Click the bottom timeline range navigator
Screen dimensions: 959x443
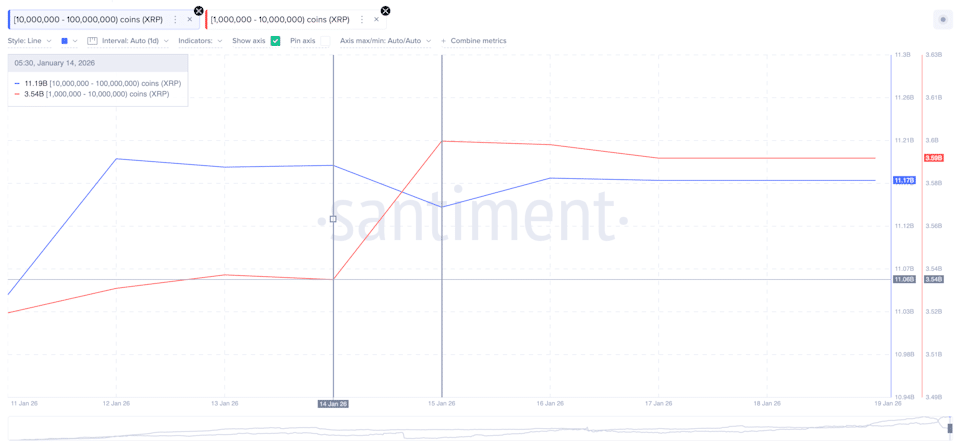480,428
